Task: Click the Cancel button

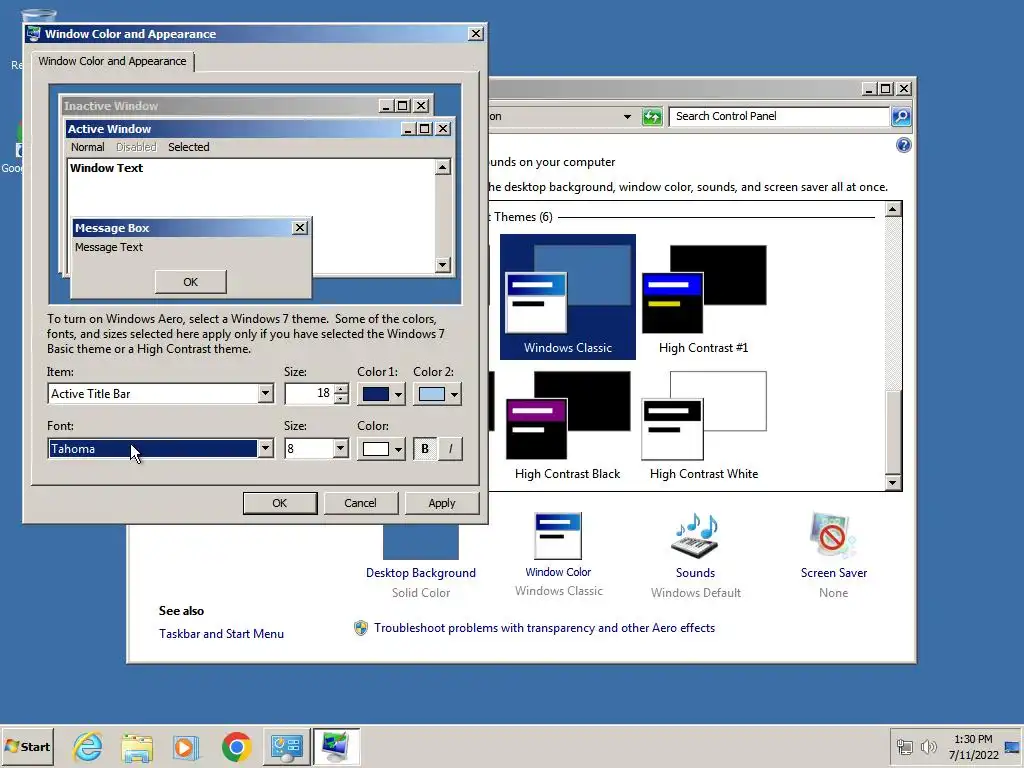Action: click(360, 504)
